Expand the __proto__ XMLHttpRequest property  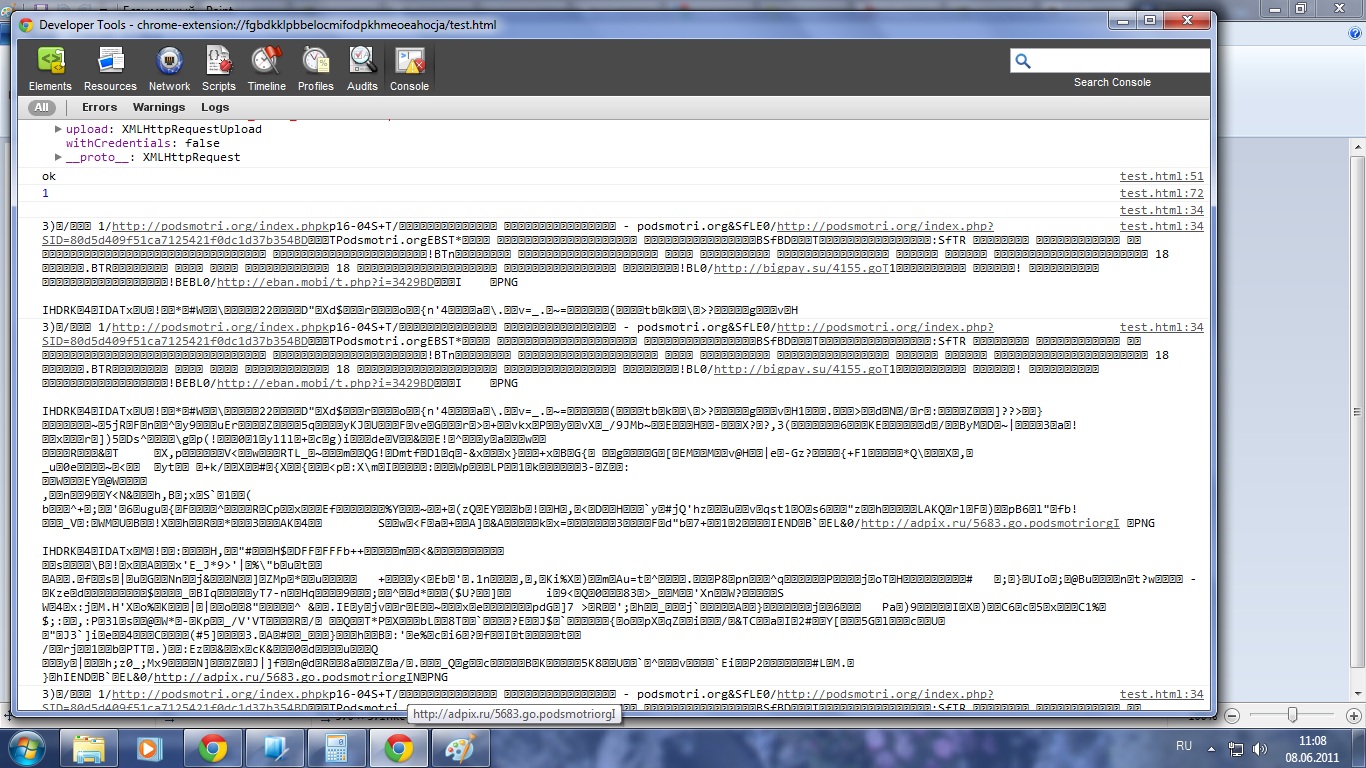pos(58,158)
